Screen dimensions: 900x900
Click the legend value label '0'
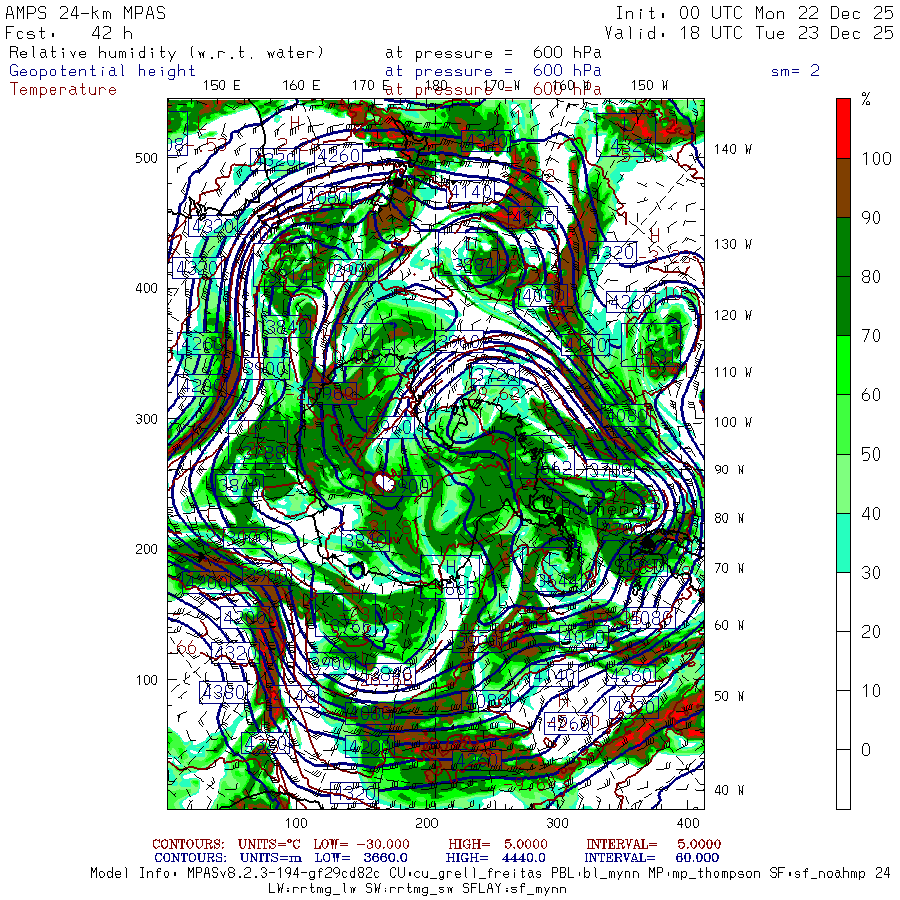tap(866, 750)
